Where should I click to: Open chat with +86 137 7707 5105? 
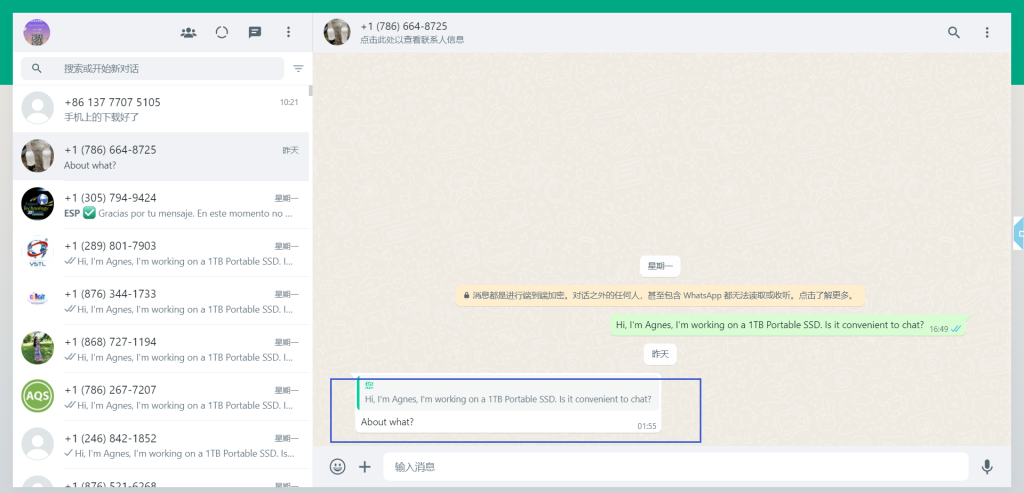160,109
